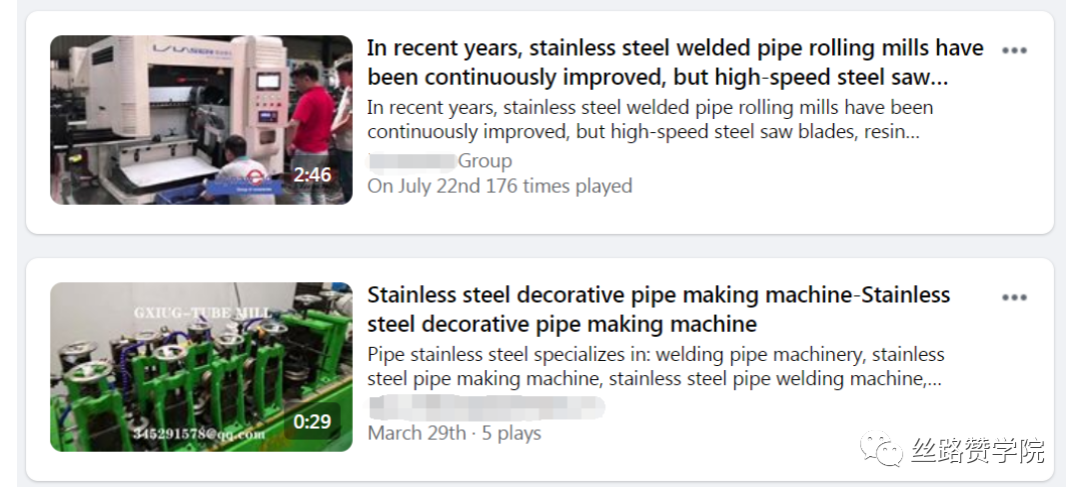Click the 0:29 duration badge
The height and width of the screenshot is (499, 1080).
[312, 422]
